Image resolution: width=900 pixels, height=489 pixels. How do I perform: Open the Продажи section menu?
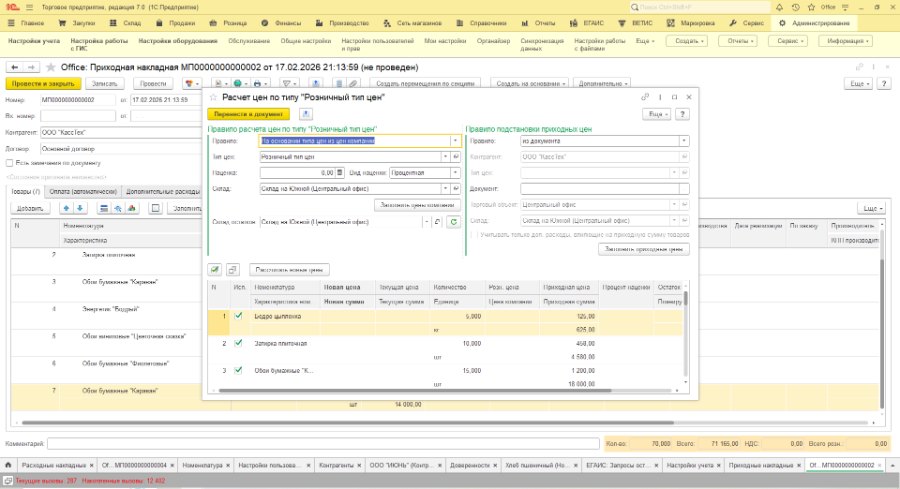point(176,23)
